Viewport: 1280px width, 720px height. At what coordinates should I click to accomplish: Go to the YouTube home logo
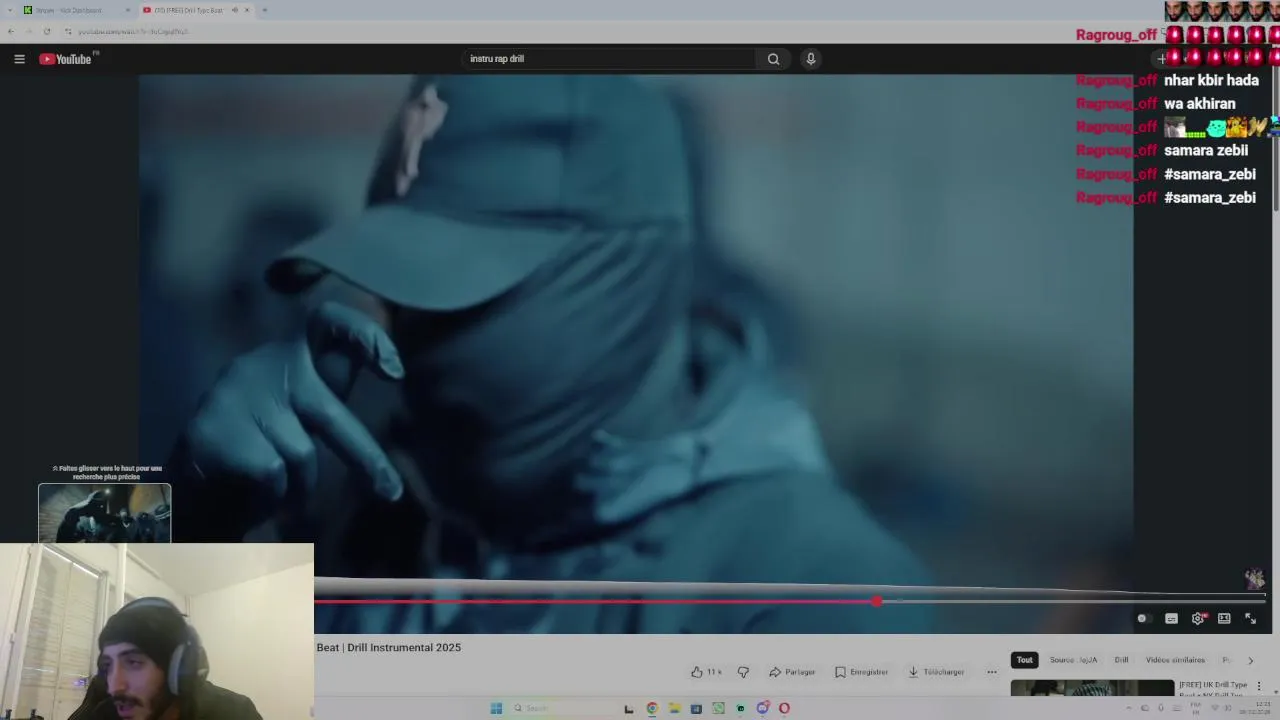(x=68, y=59)
